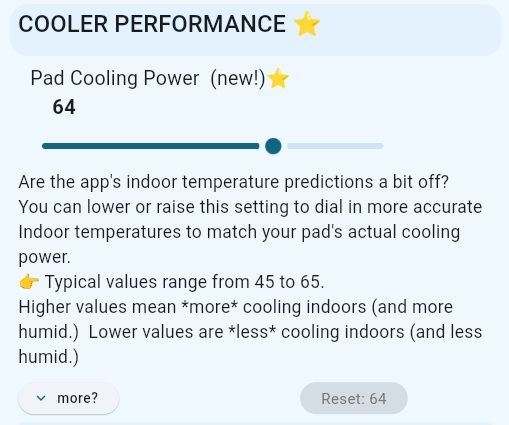Click the 'Lower values are *less* cooling' sentence
Screen dimensions: 509x425
[246, 332]
